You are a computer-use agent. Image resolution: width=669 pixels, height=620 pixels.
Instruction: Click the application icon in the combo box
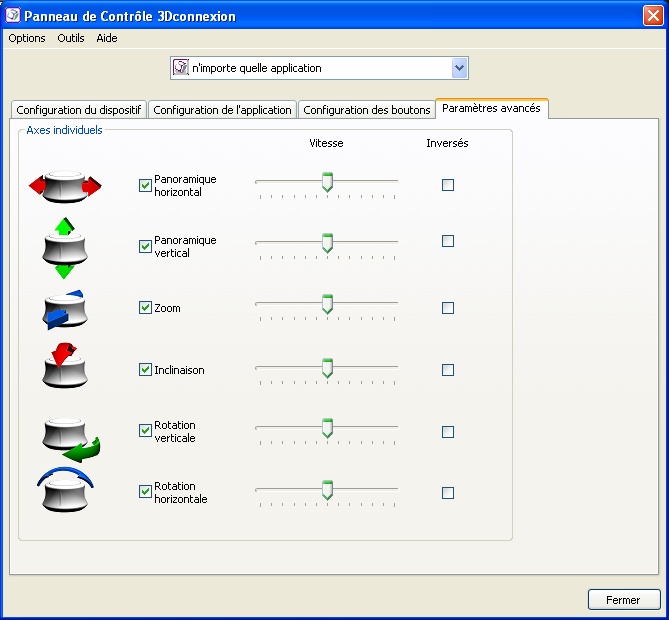tap(180, 67)
